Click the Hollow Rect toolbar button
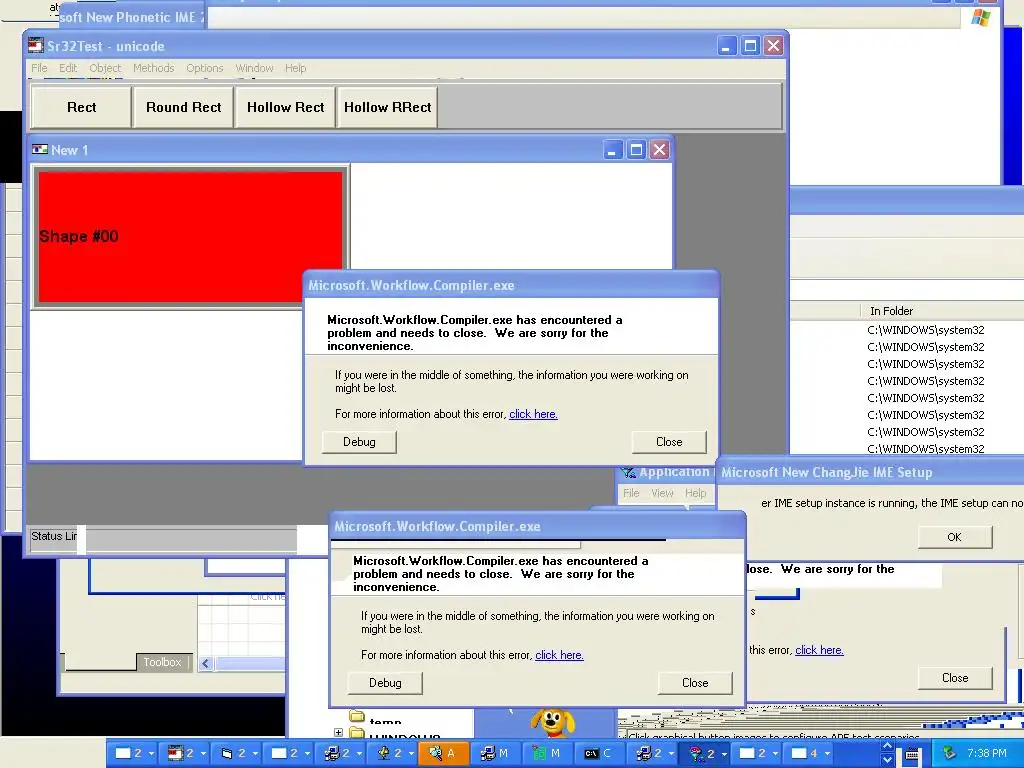 tap(285, 107)
